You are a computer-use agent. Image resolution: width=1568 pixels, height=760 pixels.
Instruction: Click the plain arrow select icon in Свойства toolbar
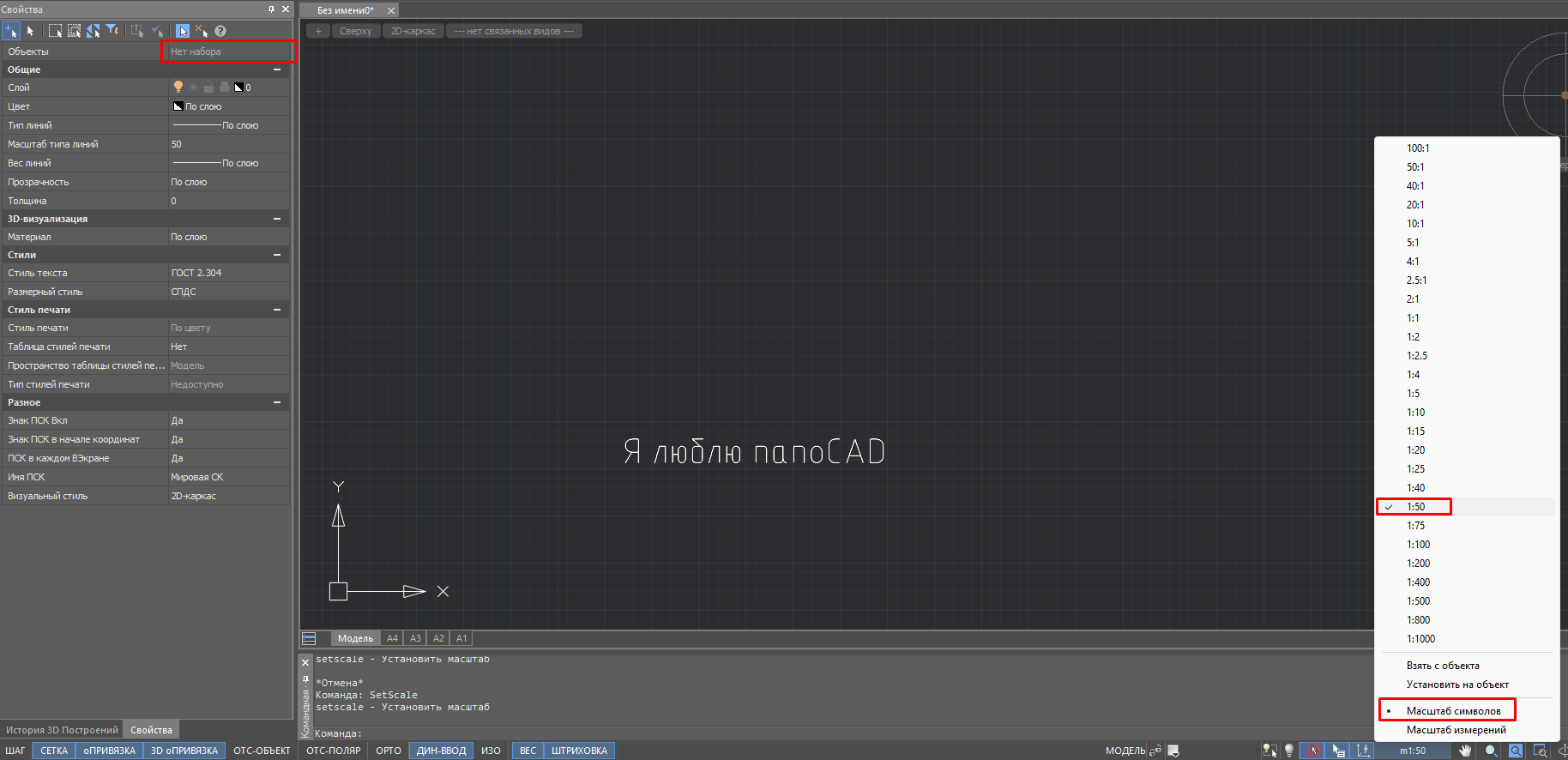point(30,31)
